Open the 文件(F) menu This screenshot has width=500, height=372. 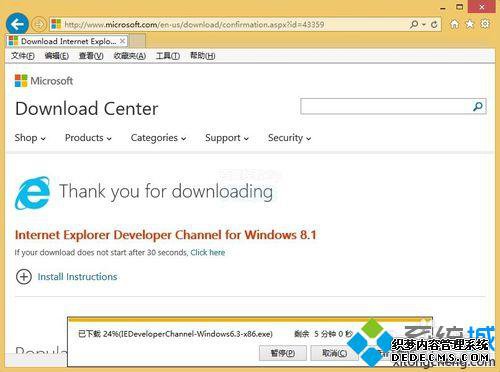[23, 56]
